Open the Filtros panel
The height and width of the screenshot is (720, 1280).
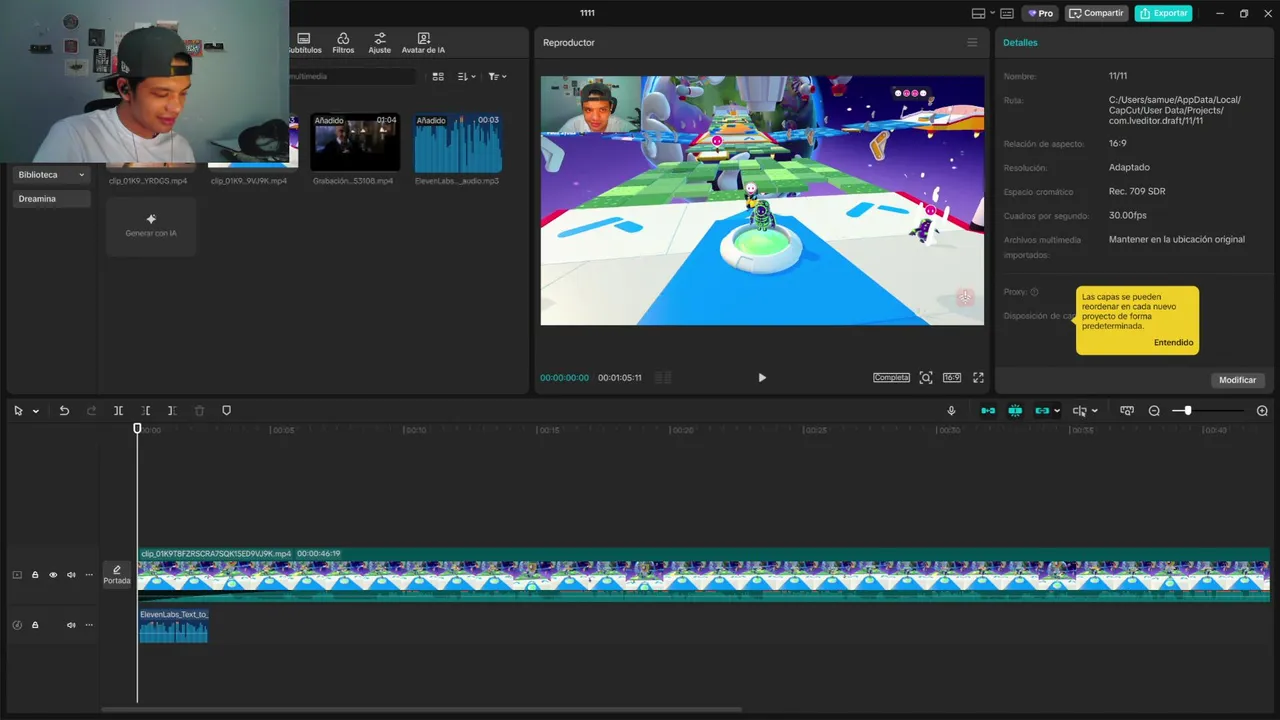(x=343, y=43)
